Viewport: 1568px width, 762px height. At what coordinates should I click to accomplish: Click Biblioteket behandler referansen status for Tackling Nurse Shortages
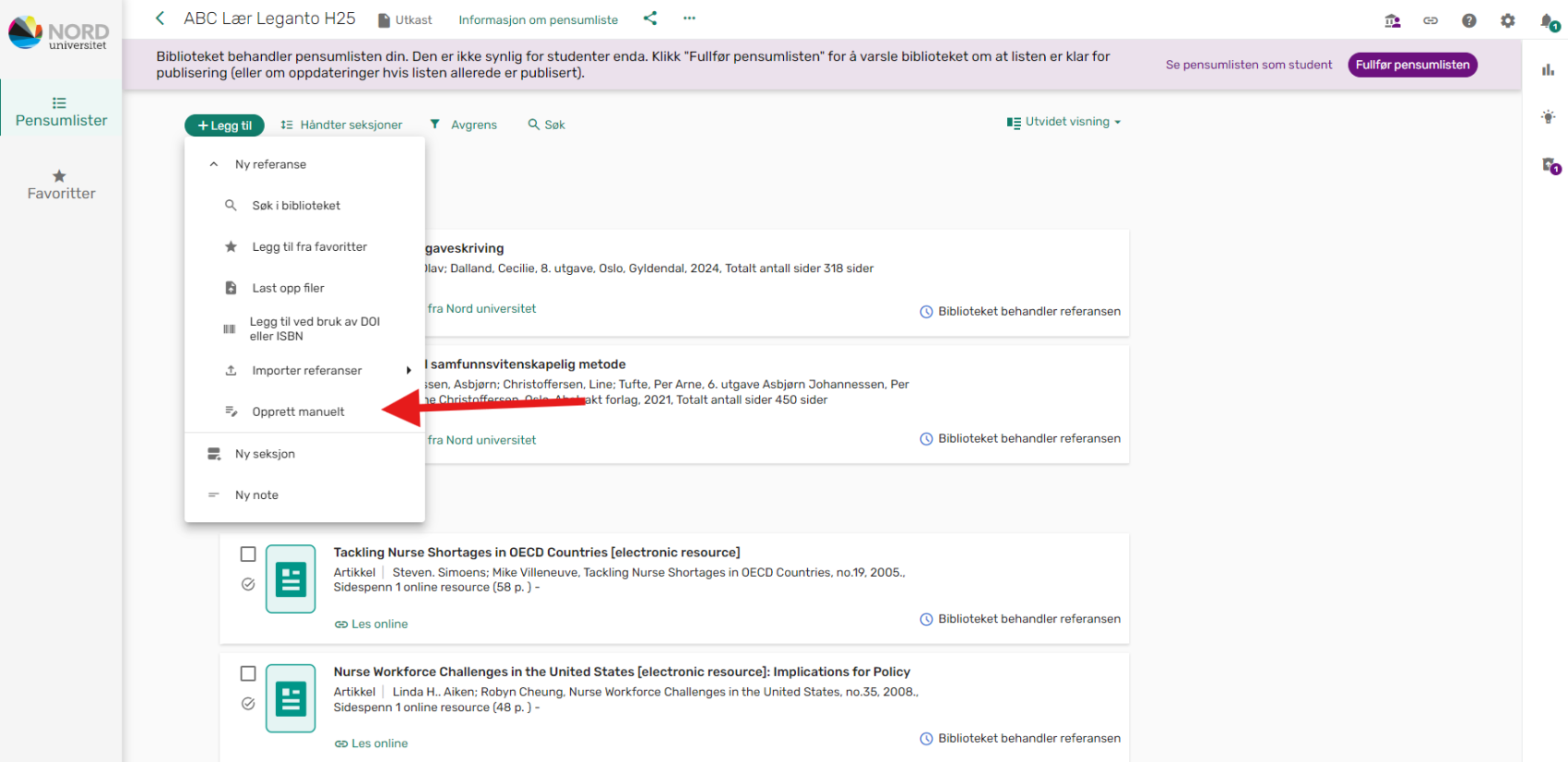(x=1020, y=619)
